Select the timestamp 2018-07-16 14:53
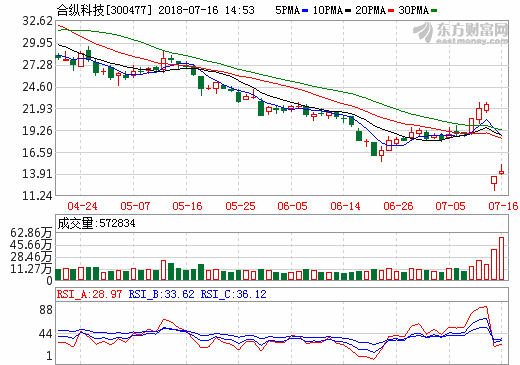Viewport: 520px width, 365px height. tap(206, 10)
